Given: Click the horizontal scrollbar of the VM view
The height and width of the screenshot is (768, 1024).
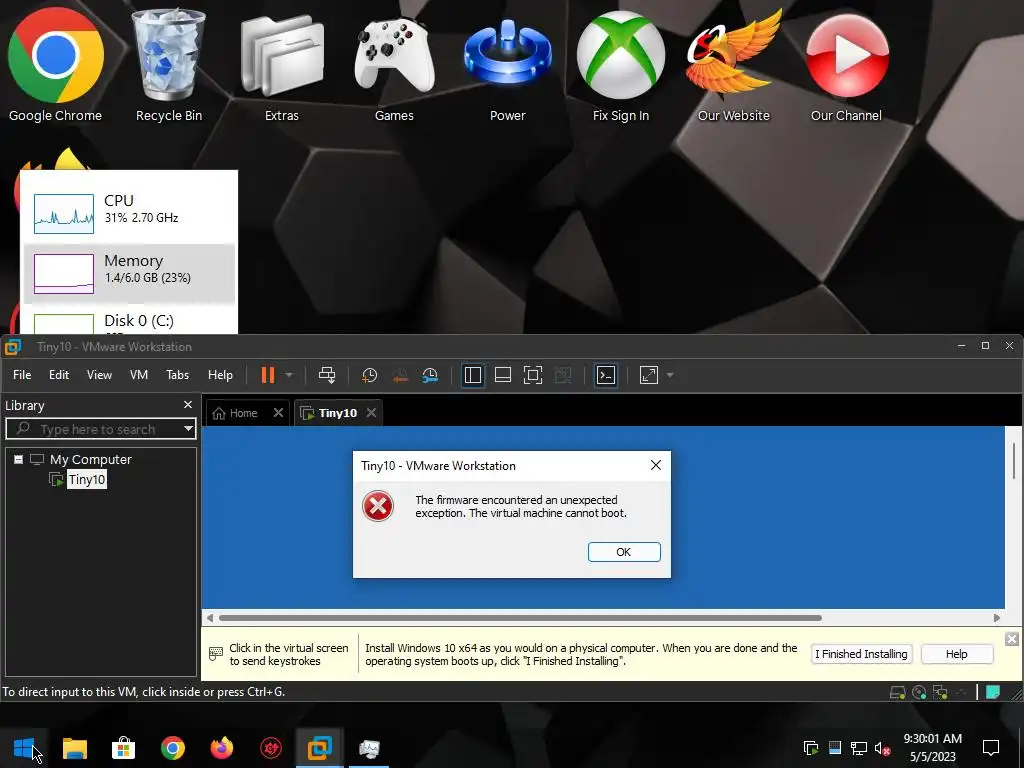Looking at the screenshot, I should click(520, 618).
